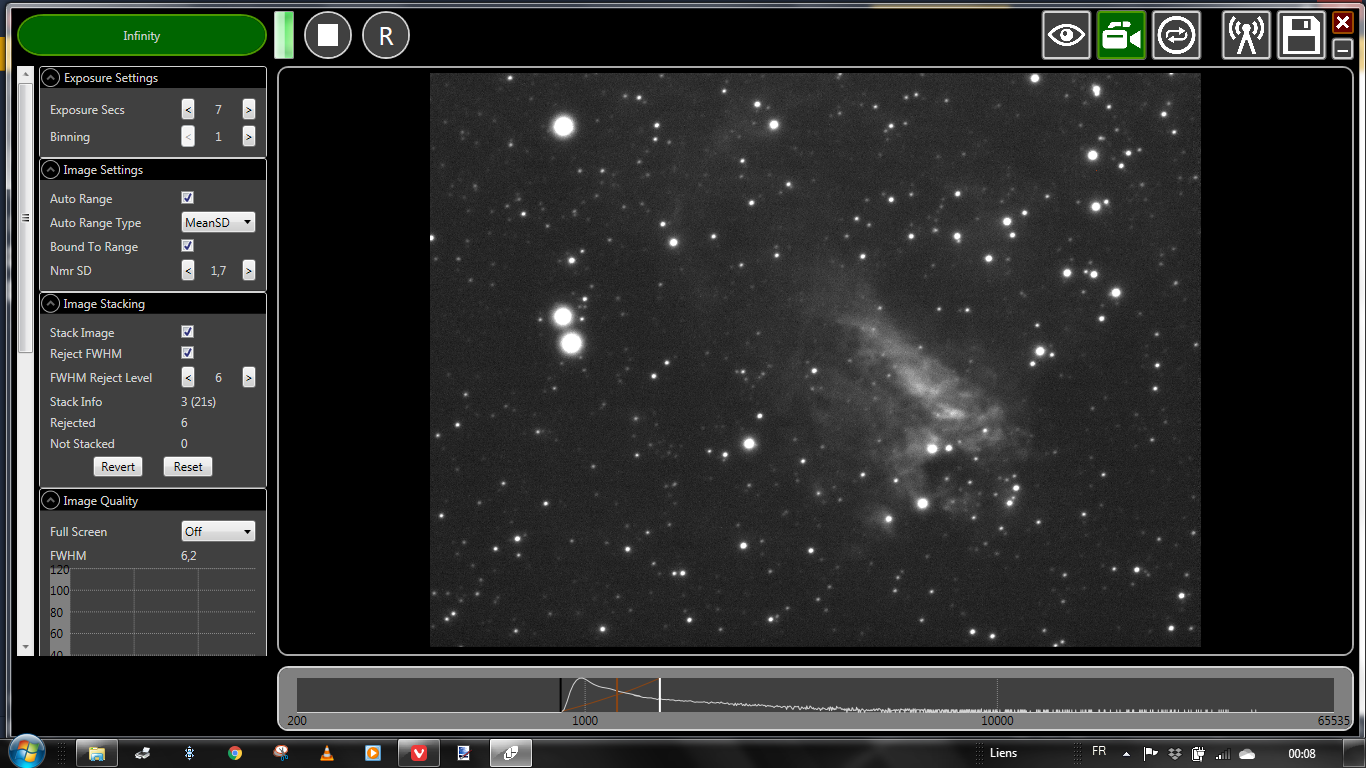Collapse the Exposure Settings panel
Screen dimensions: 1366x768
50,77
